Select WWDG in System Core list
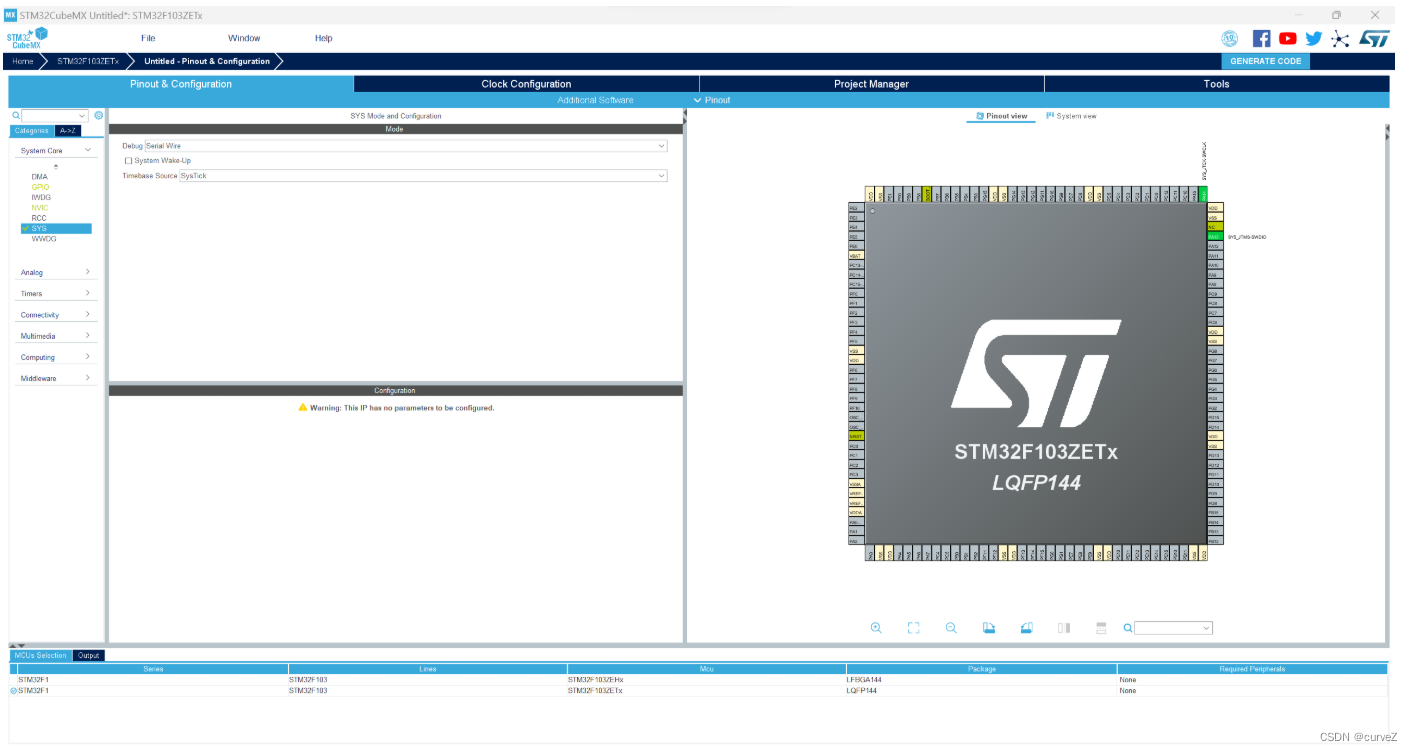Image resolution: width=1413 pixels, height=751 pixels. pyautogui.click(x=44, y=239)
